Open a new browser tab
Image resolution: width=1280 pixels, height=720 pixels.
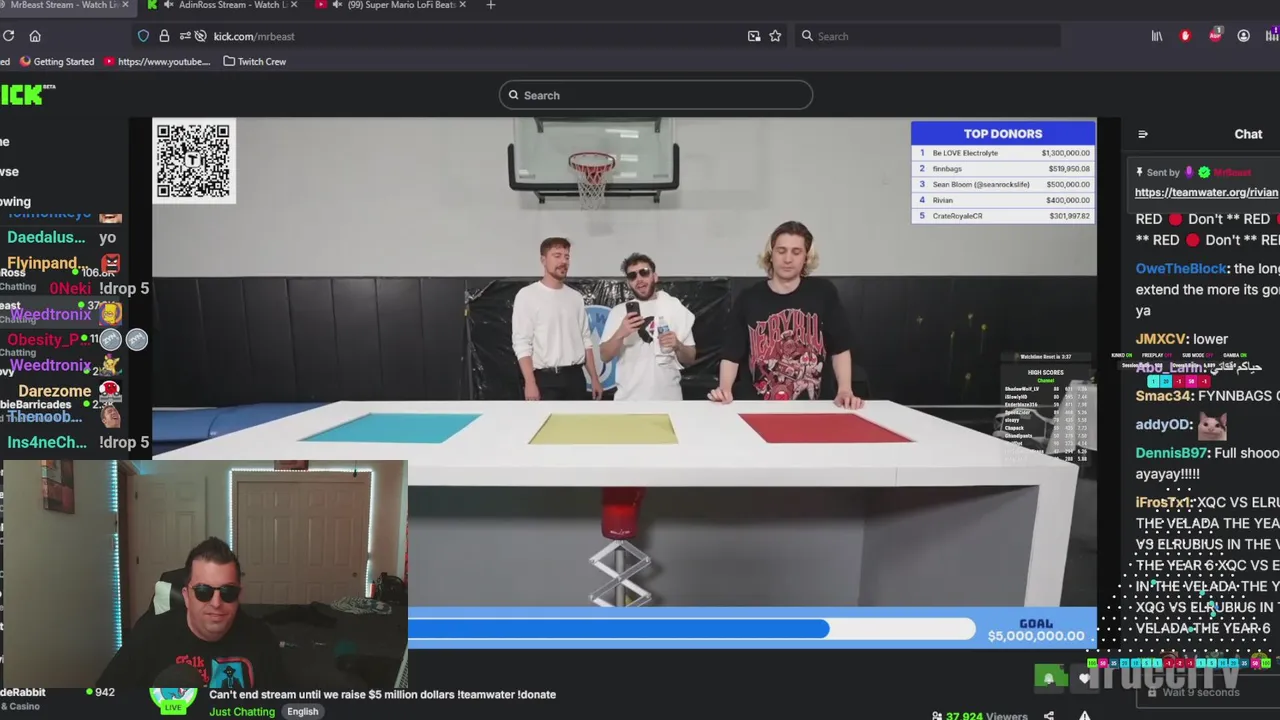coord(490,5)
